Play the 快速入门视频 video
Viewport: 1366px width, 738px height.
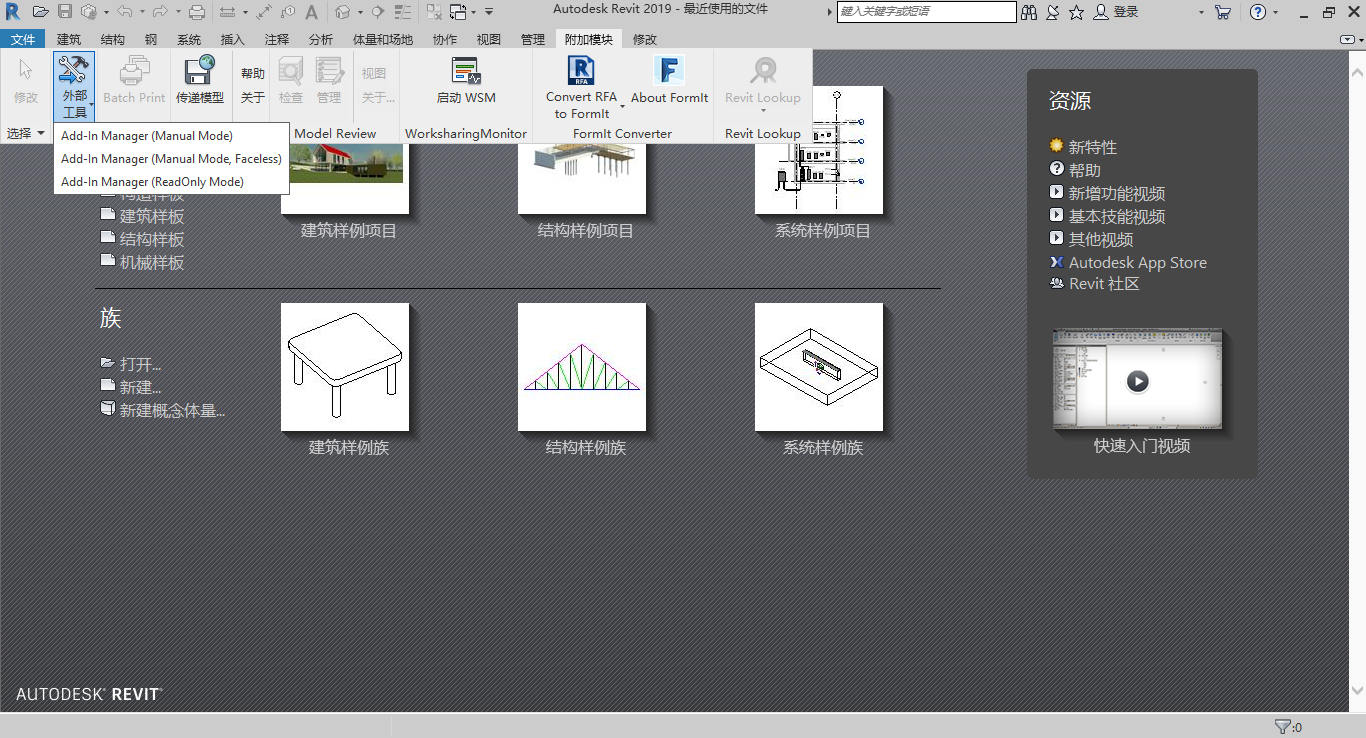(x=1138, y=380)
